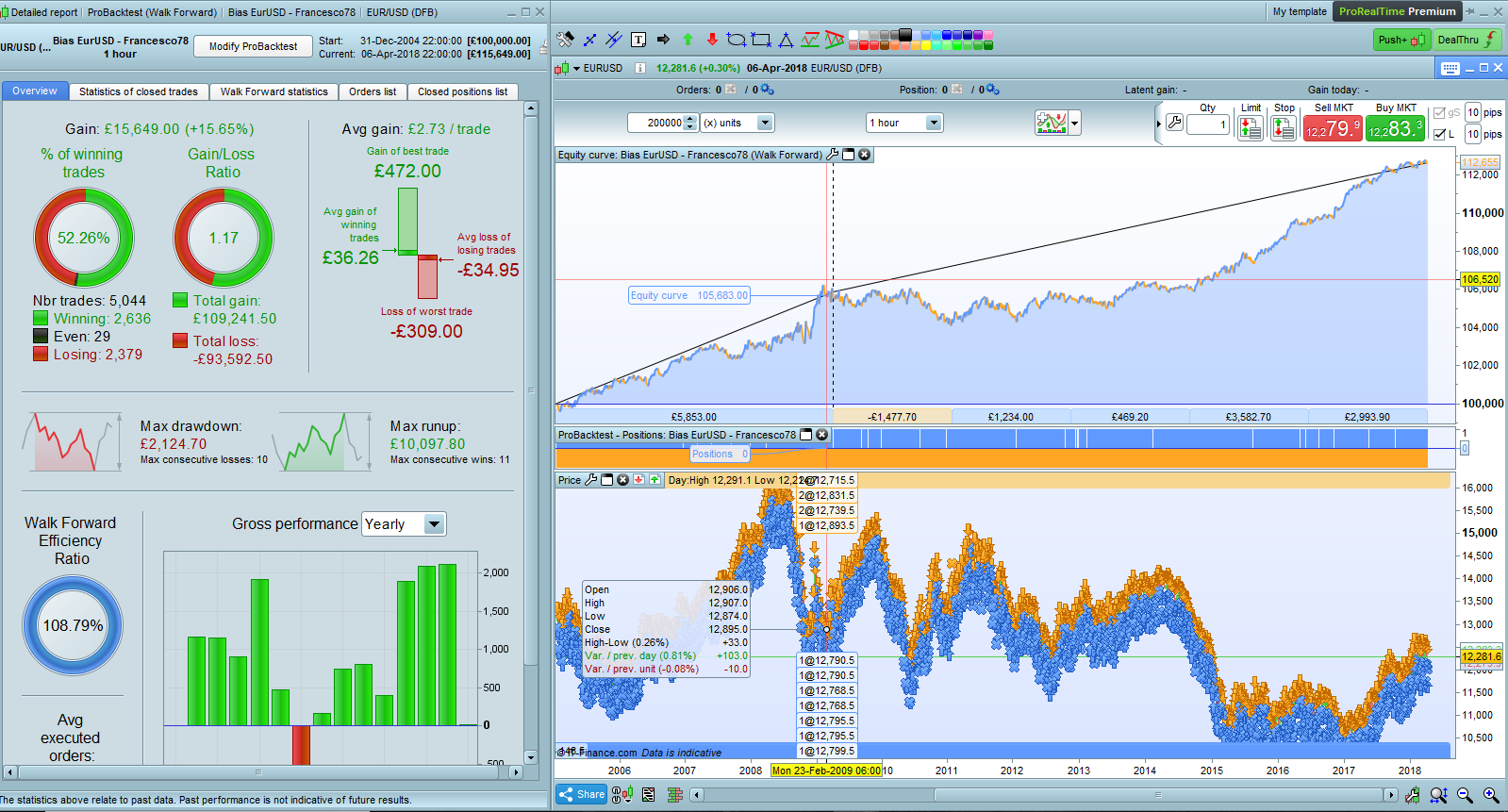Open the EURUSD instrument info icon
The width and height of the screenshot is (1508, 812).
pyautogui.click(x=640, y=68)
